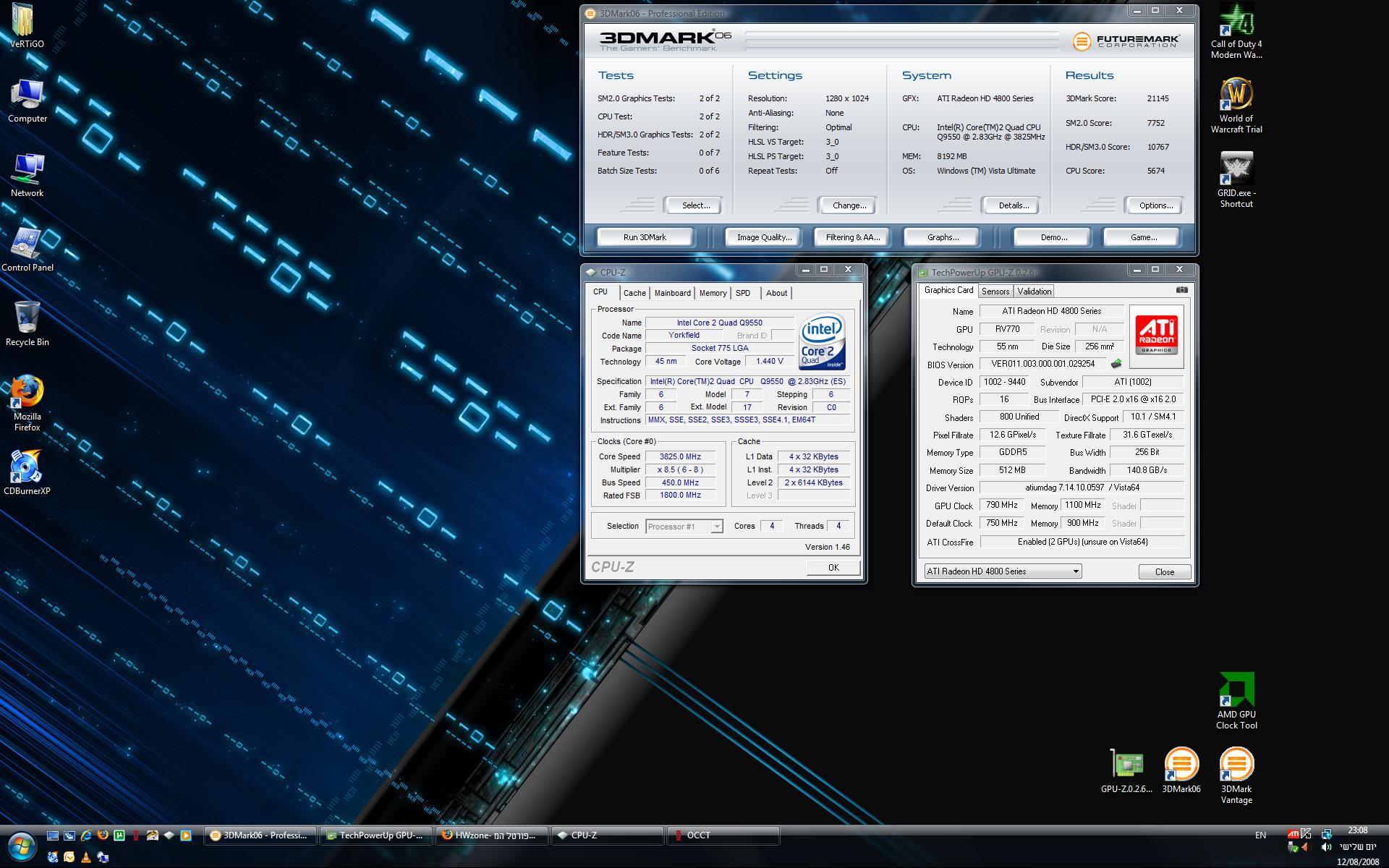Open the Network desktop icon
1389x868 pixels.
tap(27, 175)
